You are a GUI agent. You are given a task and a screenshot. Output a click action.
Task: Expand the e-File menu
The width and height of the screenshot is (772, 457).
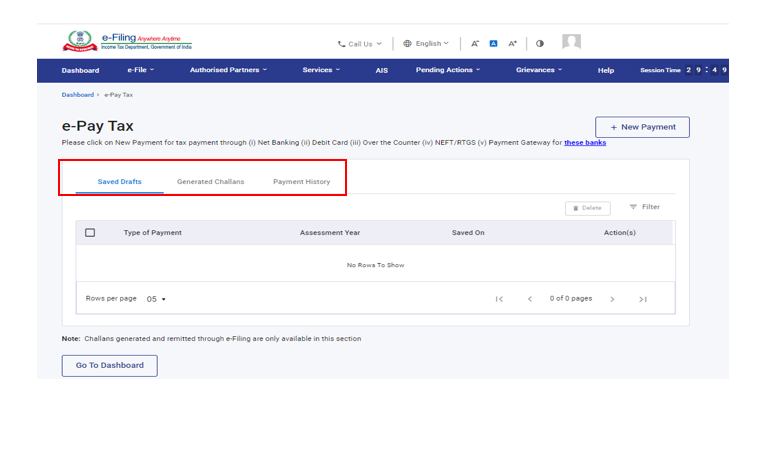[x=140, y=70]
